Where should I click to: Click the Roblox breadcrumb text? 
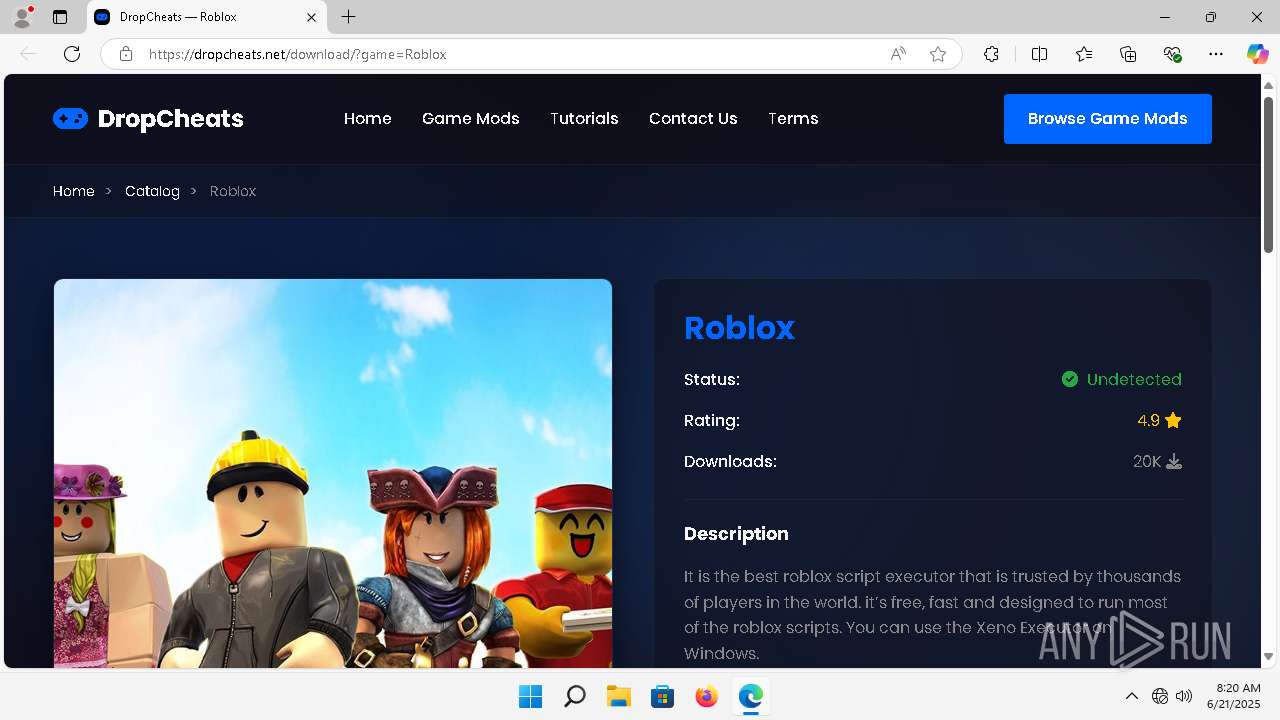point(233,191)
